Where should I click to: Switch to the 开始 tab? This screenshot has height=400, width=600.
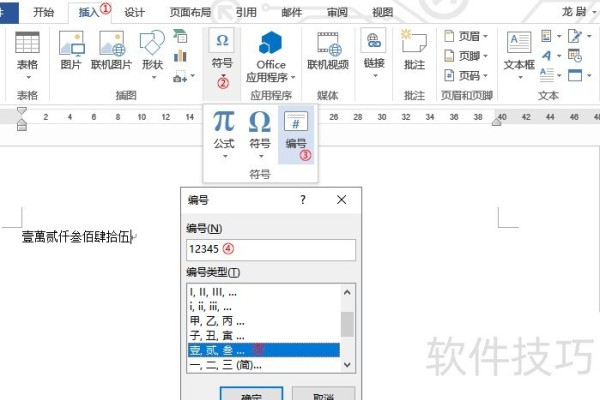click(43, 13)
